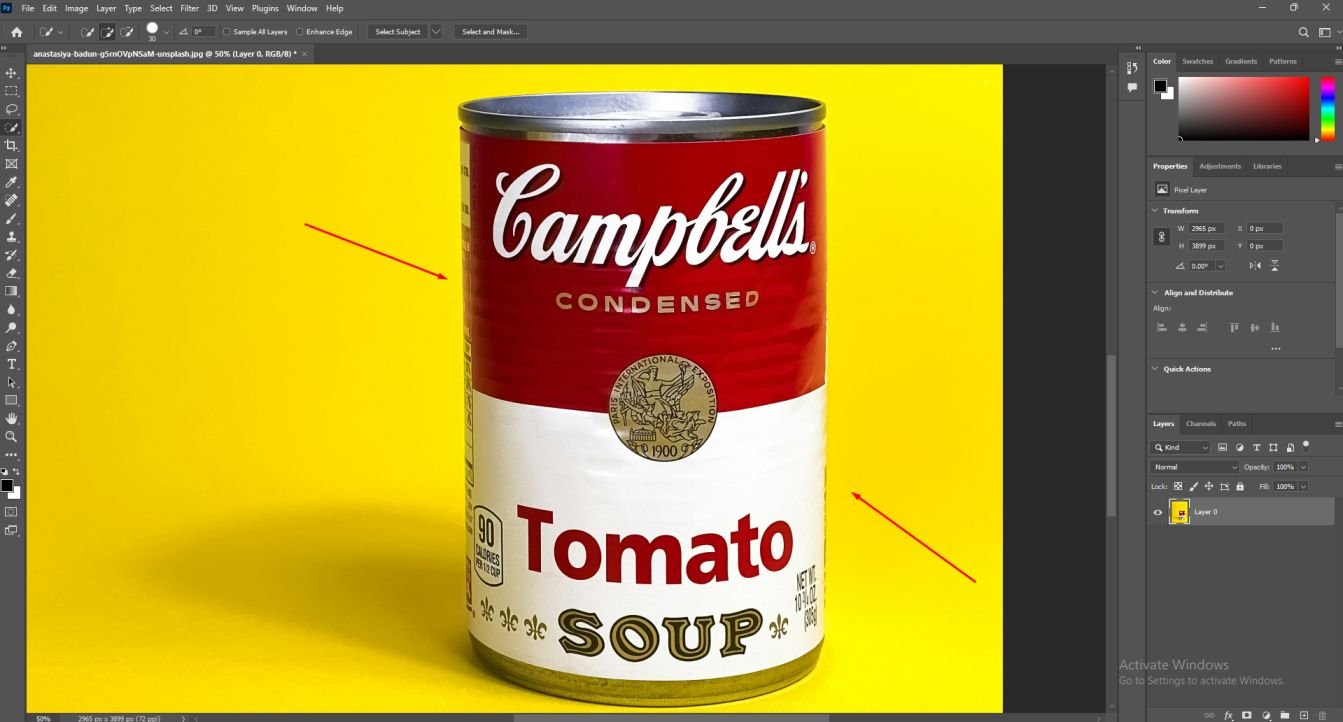Open the Filter menu
This screenshot has height=722, width=1343.
(x=189, y=8)
